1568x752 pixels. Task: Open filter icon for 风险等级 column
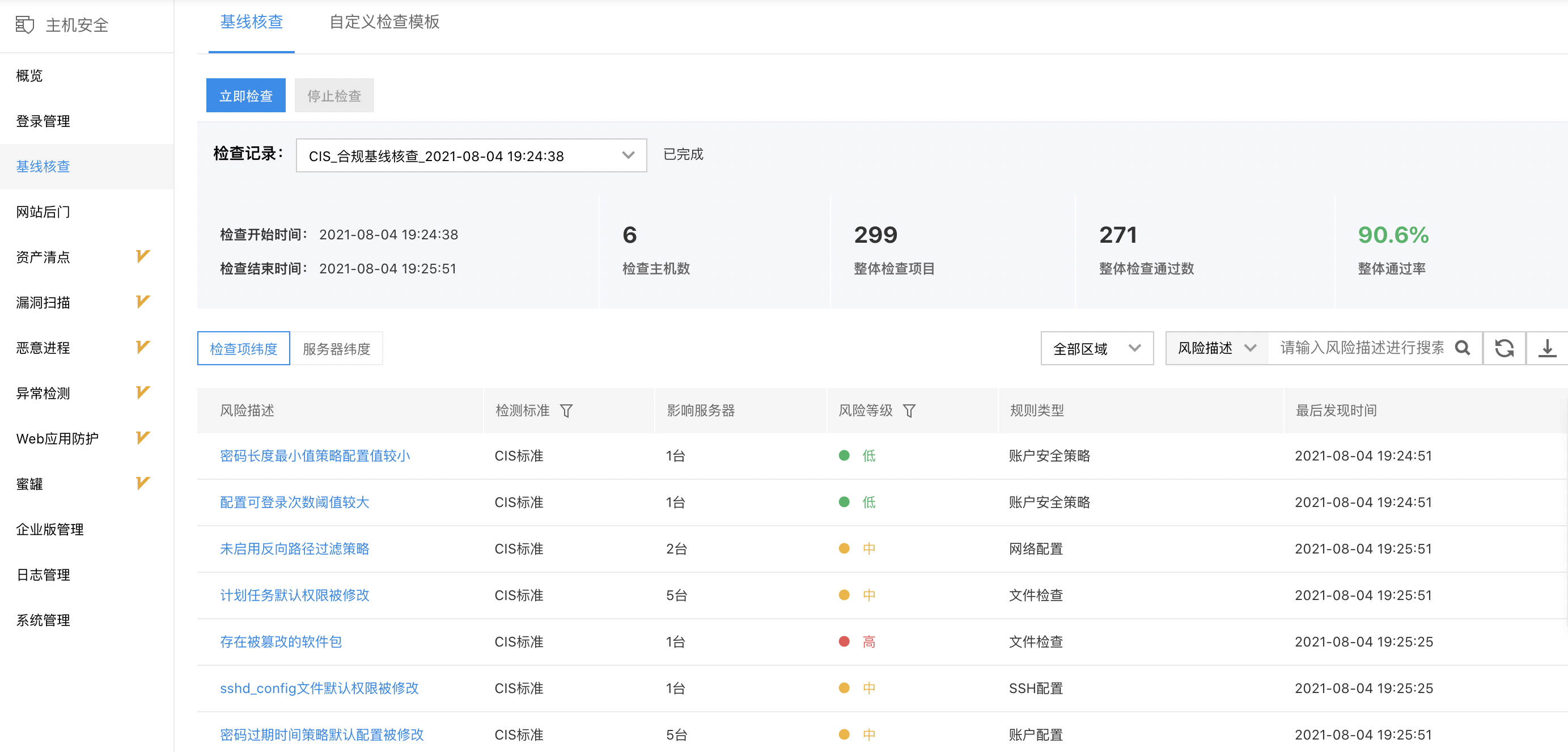click(x=909, y=411)
